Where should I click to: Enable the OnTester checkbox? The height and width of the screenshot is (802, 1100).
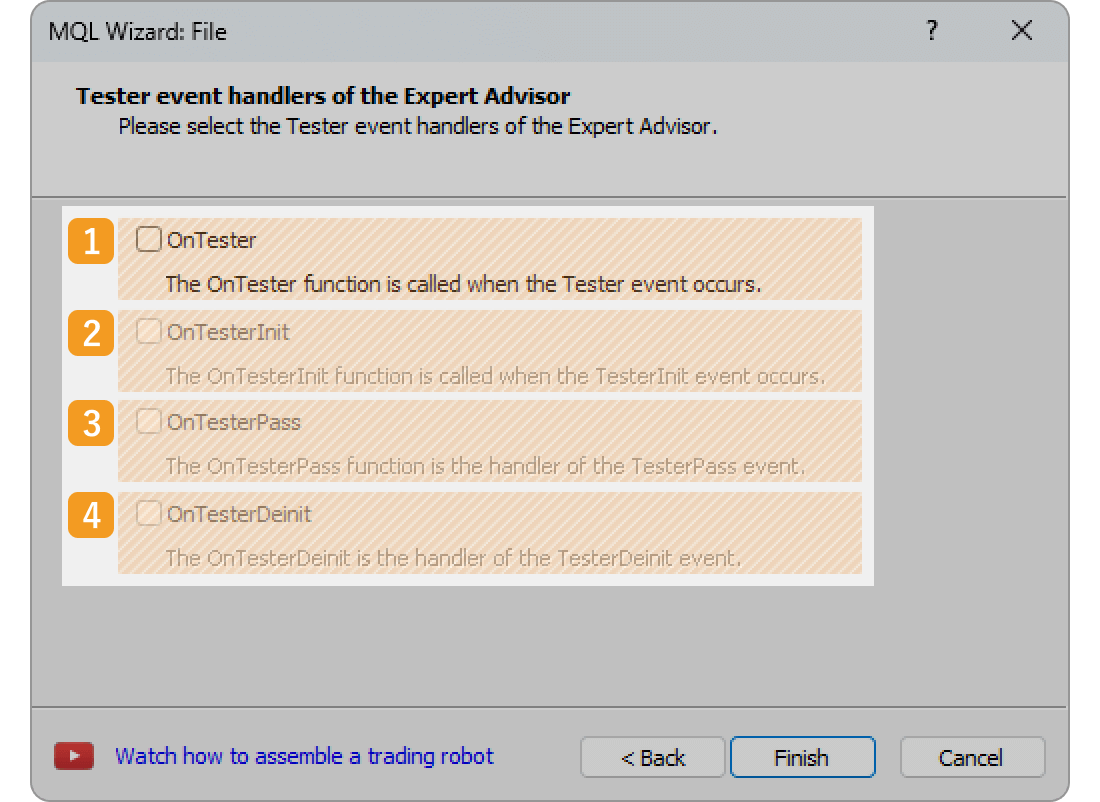[x=149, y=240]
